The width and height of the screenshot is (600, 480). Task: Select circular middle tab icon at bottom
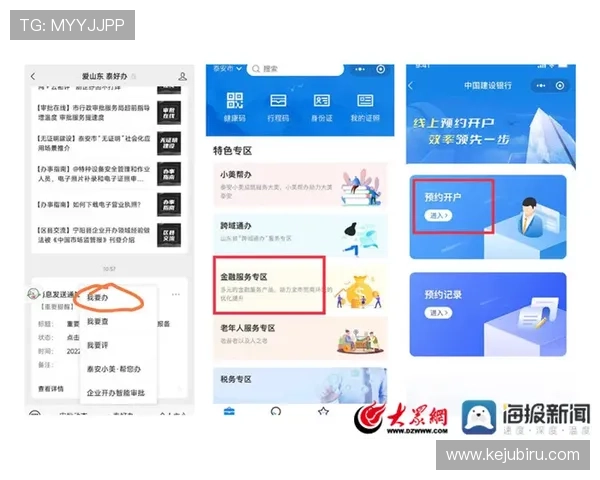[x=276, y=412]
